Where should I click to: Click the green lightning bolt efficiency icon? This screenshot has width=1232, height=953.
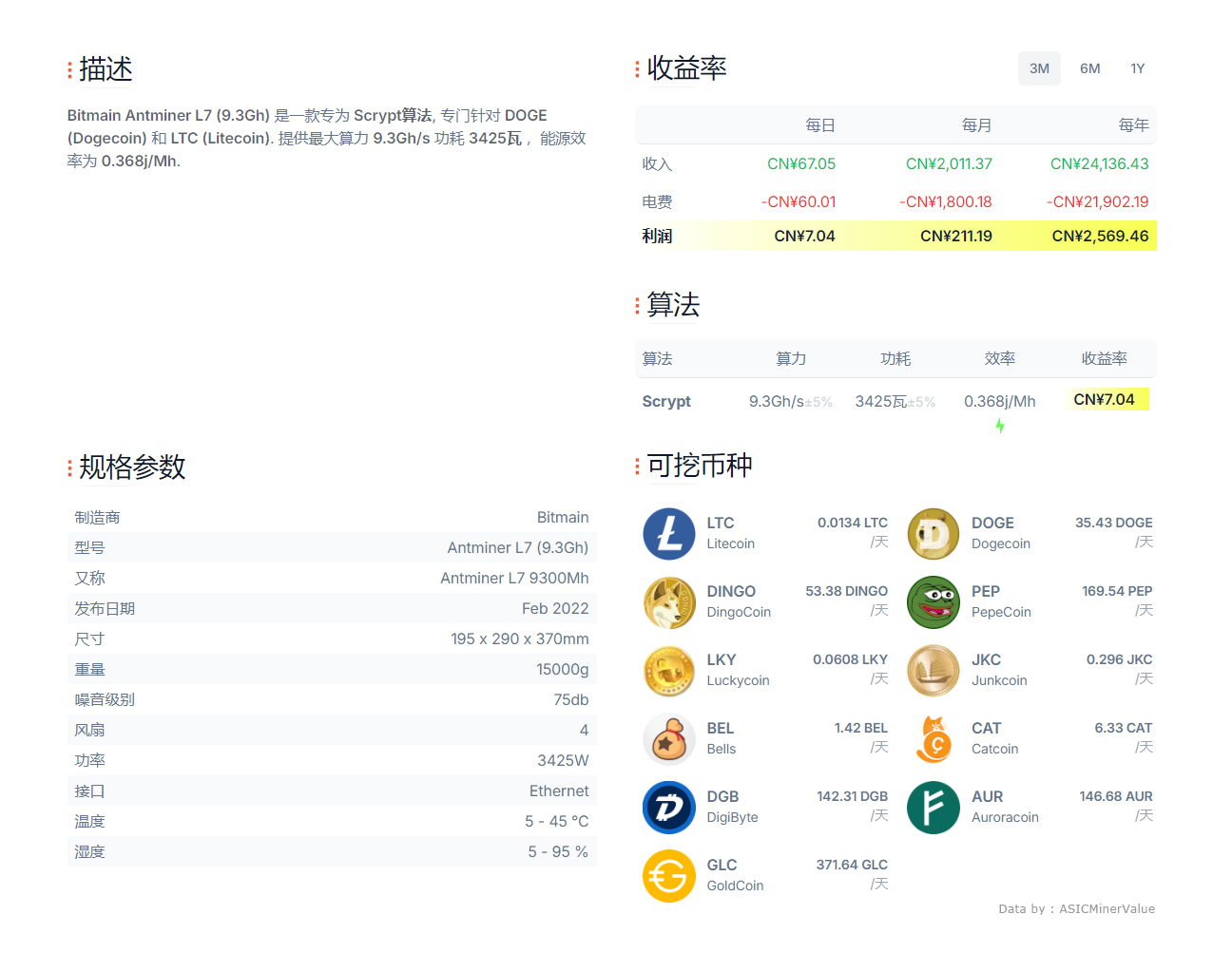point(1000,427)
